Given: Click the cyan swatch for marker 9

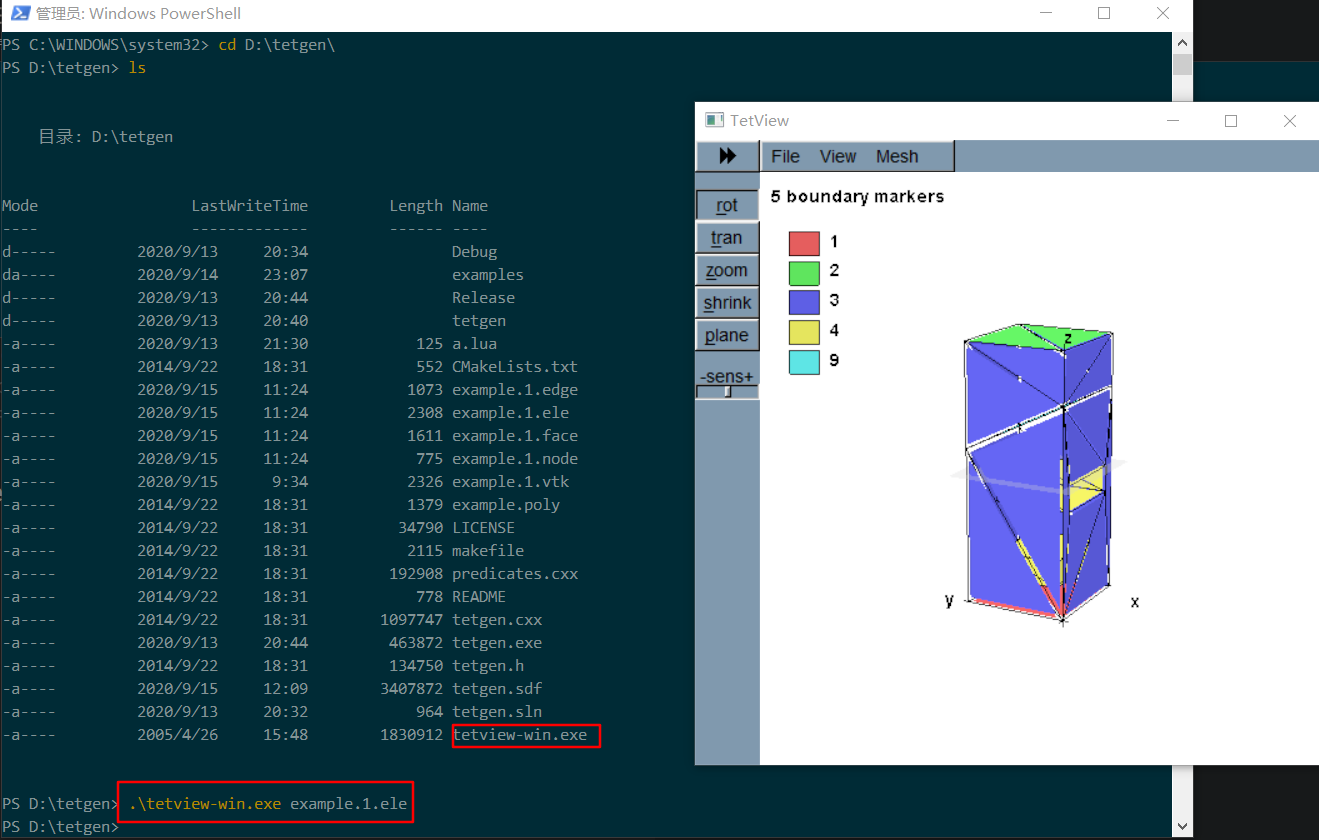Looking at the screenshot, I should 804,362.
